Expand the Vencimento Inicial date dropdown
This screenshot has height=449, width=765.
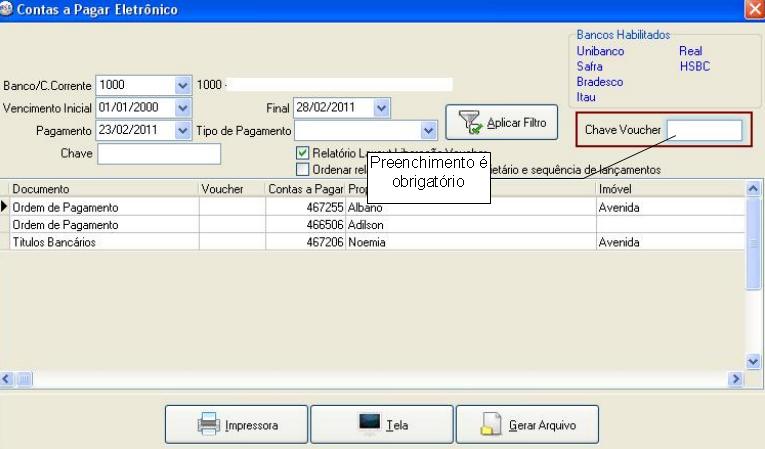(181, 108)
